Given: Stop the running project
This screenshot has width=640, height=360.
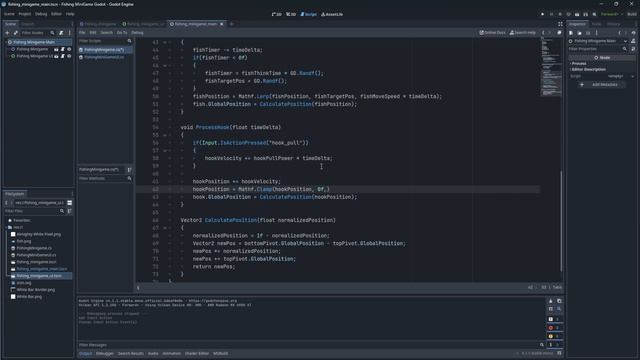Looking at the screenshot, I should pyautogui.click(x=560, y=14).
